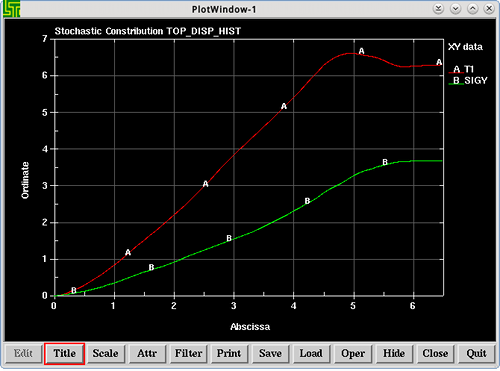Click the x-axis tick label 6
Image resolution: width=500 pixels, height=371 pixels.
413,306
